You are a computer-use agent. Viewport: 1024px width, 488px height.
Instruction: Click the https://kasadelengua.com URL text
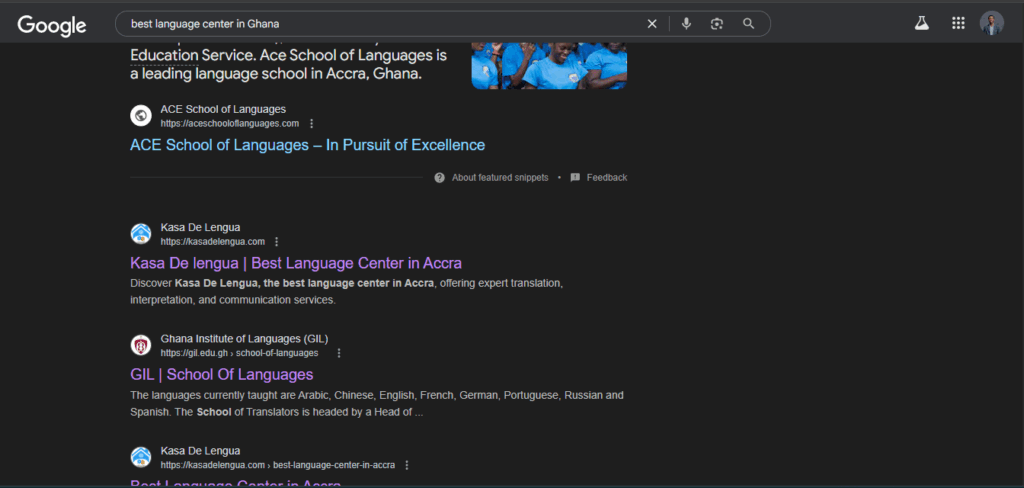tap(213, 242)
